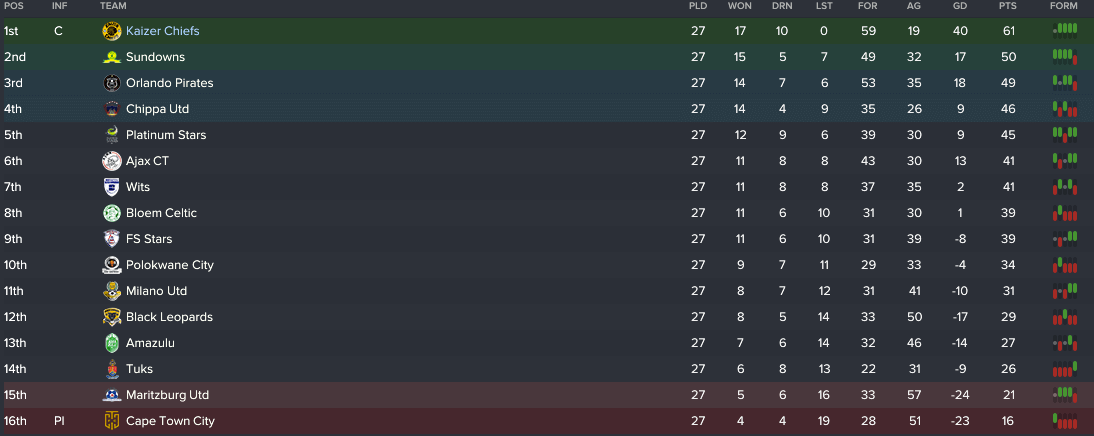View Kaizer Chiefs form indicator bars
Viewport: 1094px width, 436px height.
(x=1065, y=30)
